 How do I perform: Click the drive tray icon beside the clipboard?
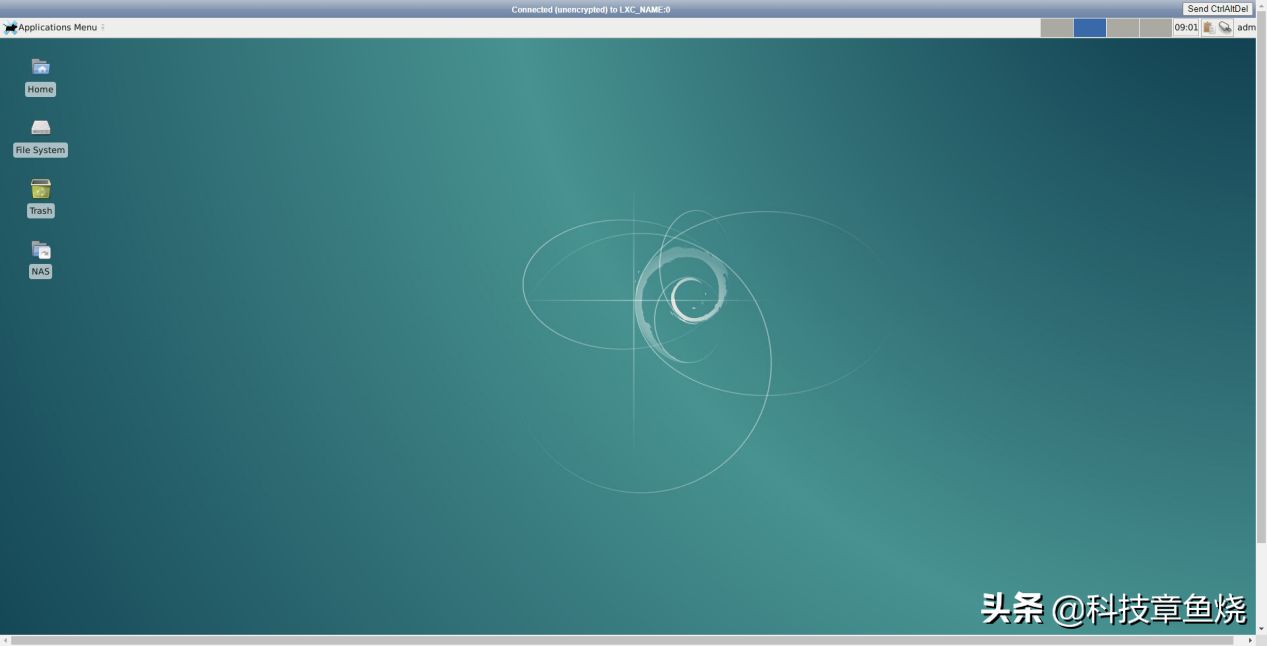click(x=1225, y=28)
